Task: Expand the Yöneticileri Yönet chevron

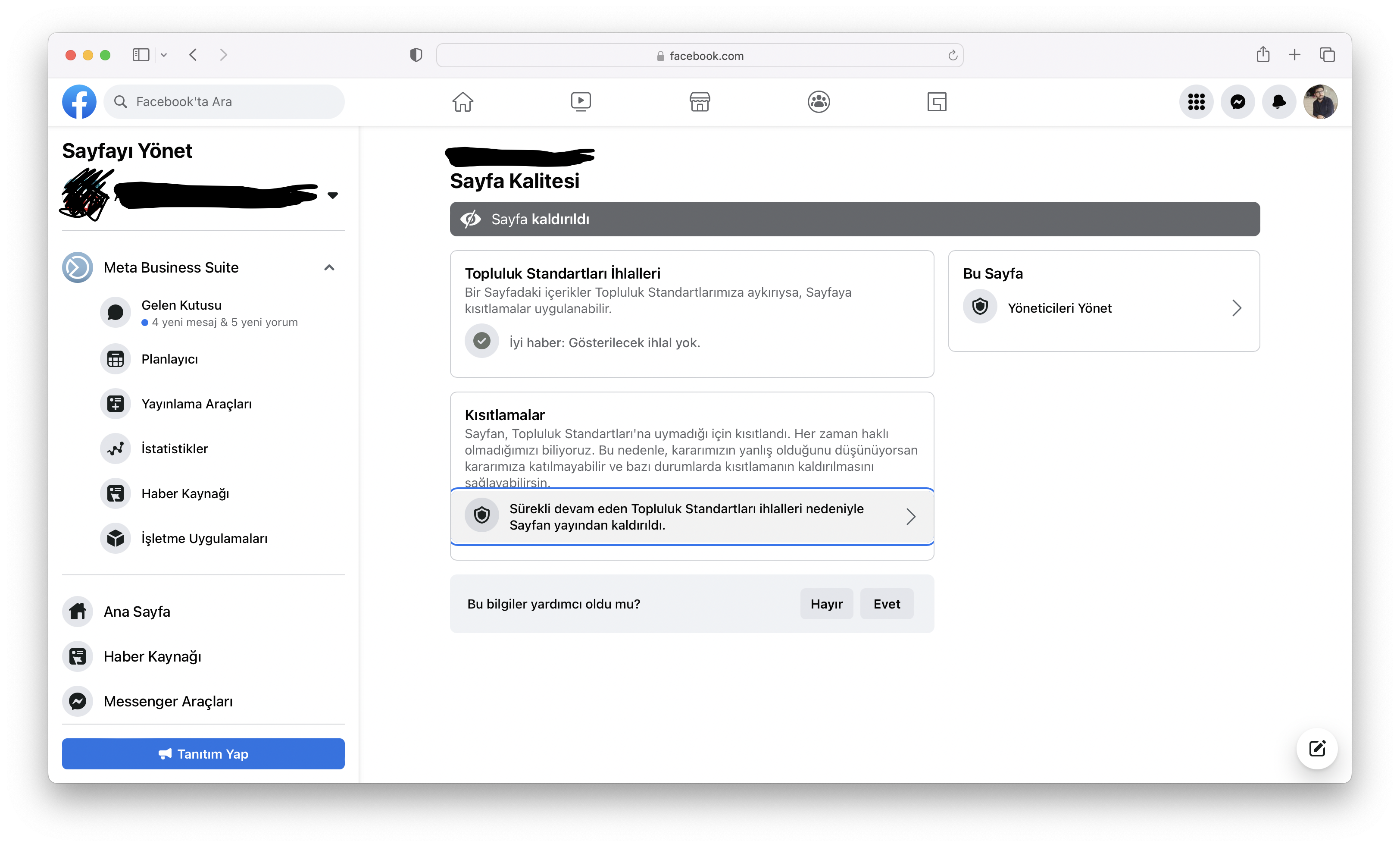Action: pos(1236,308)
